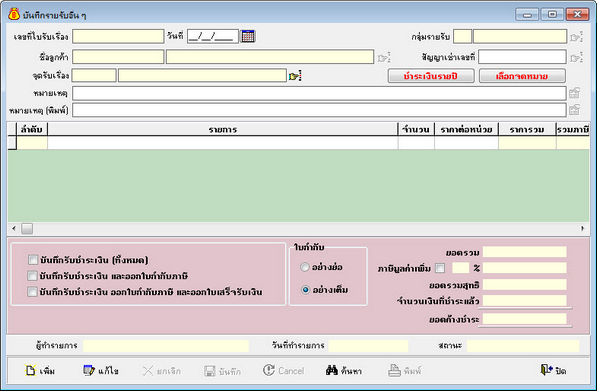The height and width of the screenshot is (391, 597).
Task: Click the บันทึก (save) toolbar button
Action: 222,370
